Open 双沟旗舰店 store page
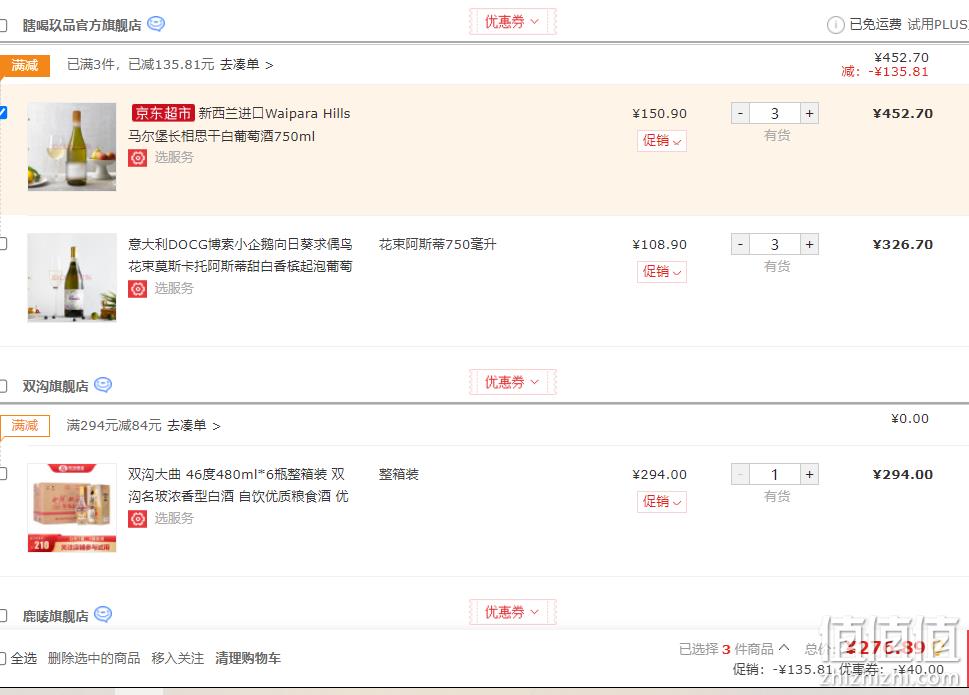This screenshot has width=969, height=695. 56,386
